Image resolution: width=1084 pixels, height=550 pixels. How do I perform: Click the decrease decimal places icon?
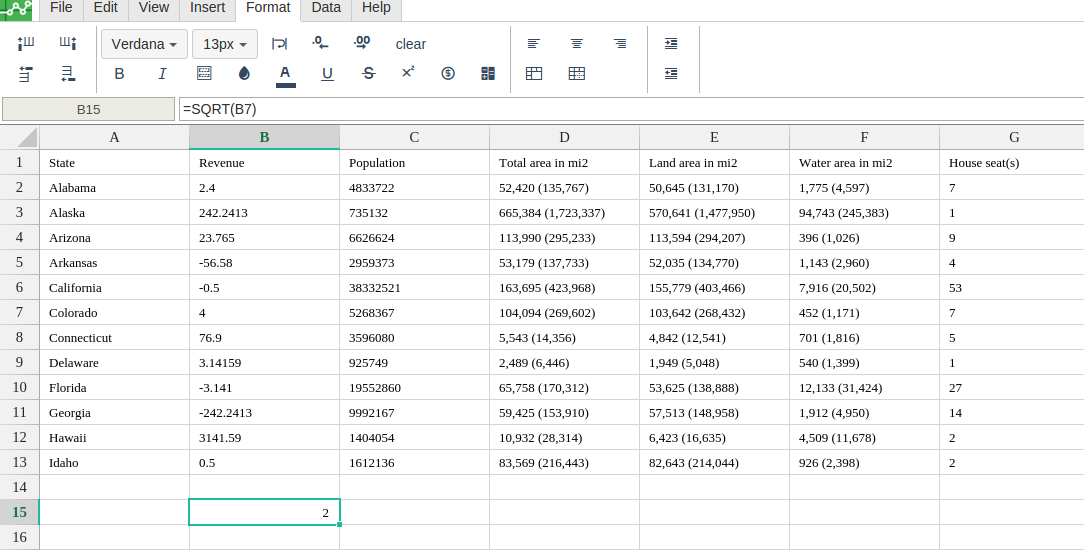point(320,43)
